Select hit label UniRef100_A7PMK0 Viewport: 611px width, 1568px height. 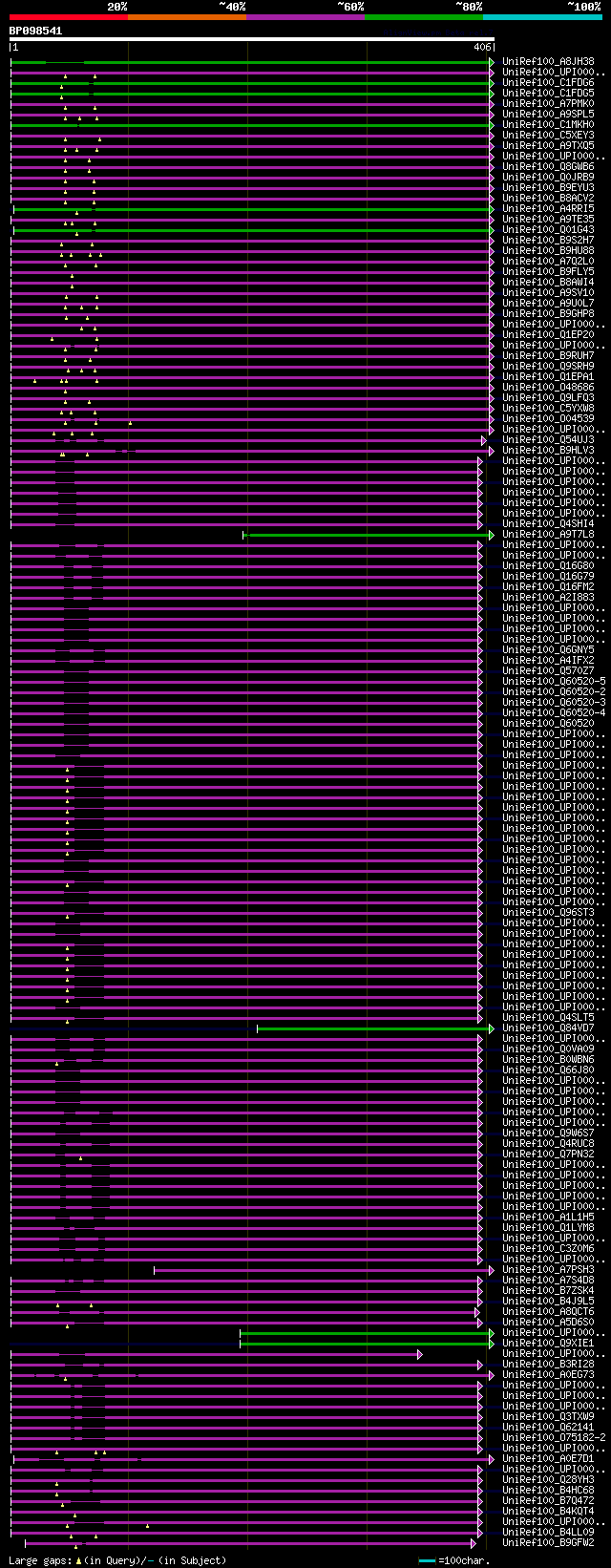pyautogui.click(x=548, y=104)
